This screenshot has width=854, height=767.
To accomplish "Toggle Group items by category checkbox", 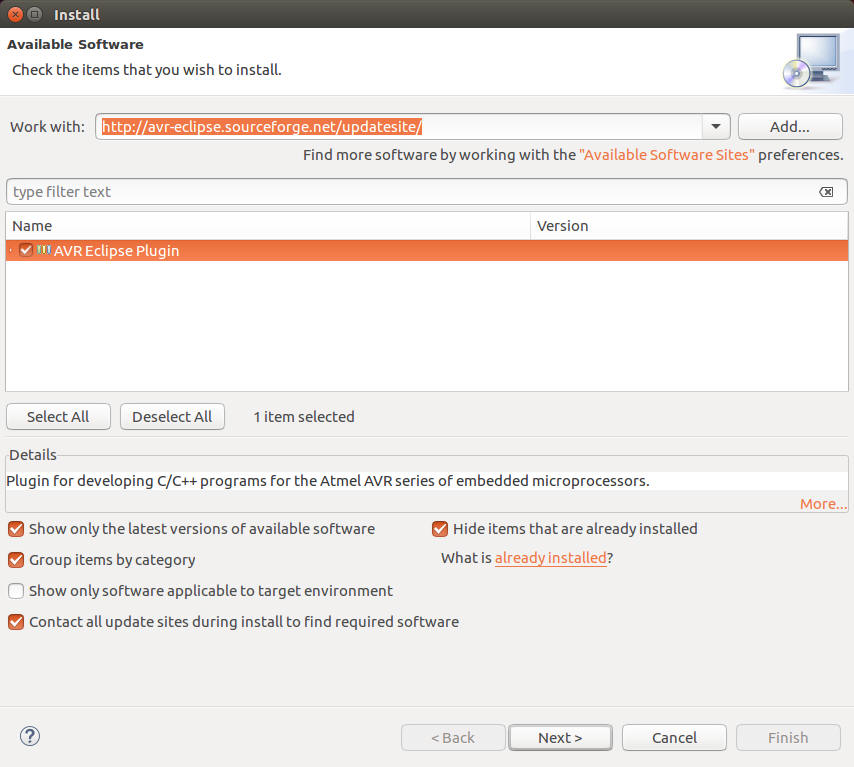I will coord(16,560).
